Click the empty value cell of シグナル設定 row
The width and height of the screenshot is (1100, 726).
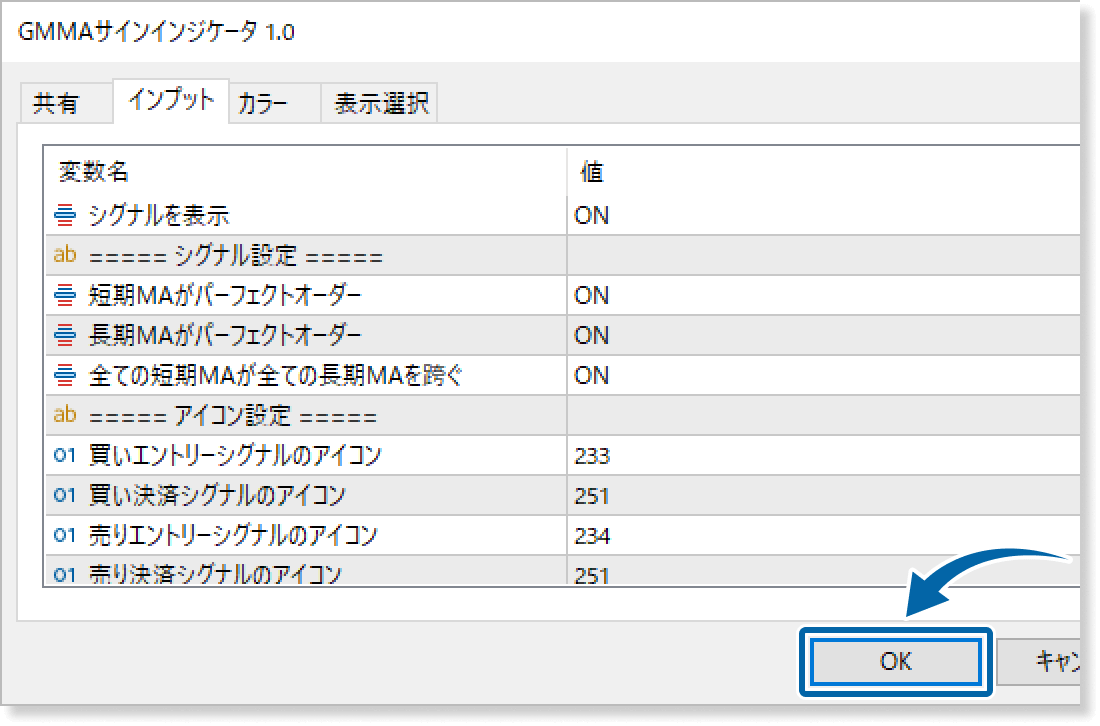pyautogui.click(x=824, y=255)
